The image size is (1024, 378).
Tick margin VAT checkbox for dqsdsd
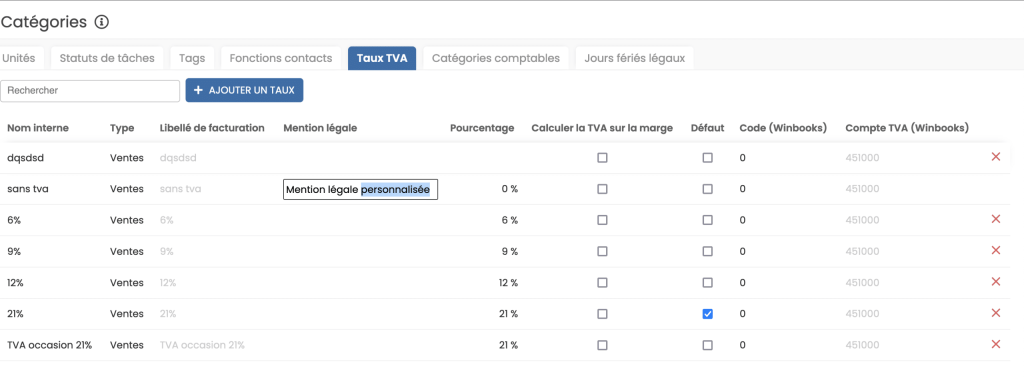click(x=602, y=157)
